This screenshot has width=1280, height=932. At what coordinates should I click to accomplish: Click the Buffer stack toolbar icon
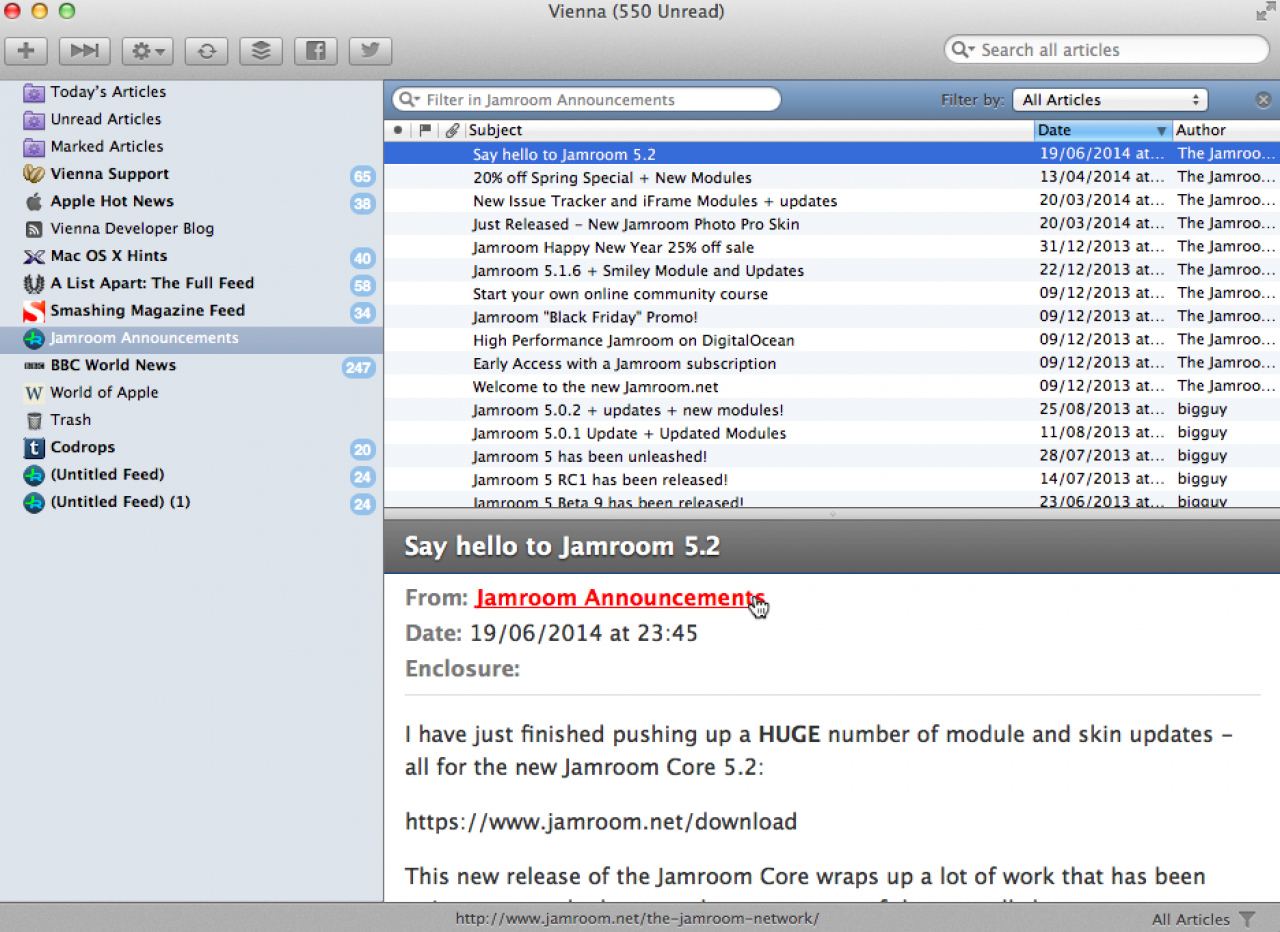260,51
